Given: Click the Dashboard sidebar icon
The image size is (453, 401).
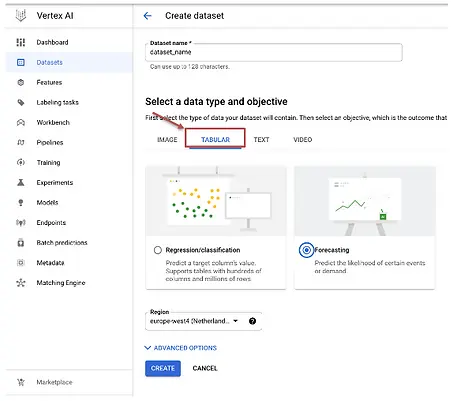Looking at the screenshot, I should (x=21, y=42).
